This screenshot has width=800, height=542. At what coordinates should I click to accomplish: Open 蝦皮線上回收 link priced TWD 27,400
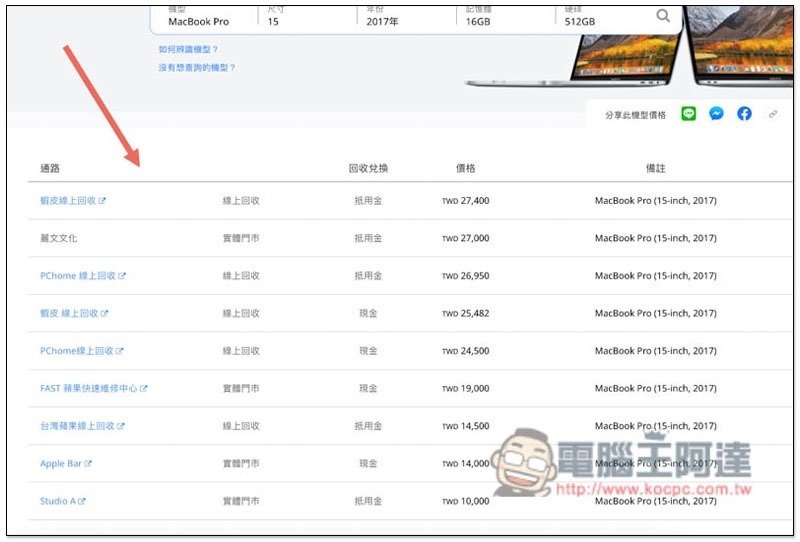click(x=68, y=201)
